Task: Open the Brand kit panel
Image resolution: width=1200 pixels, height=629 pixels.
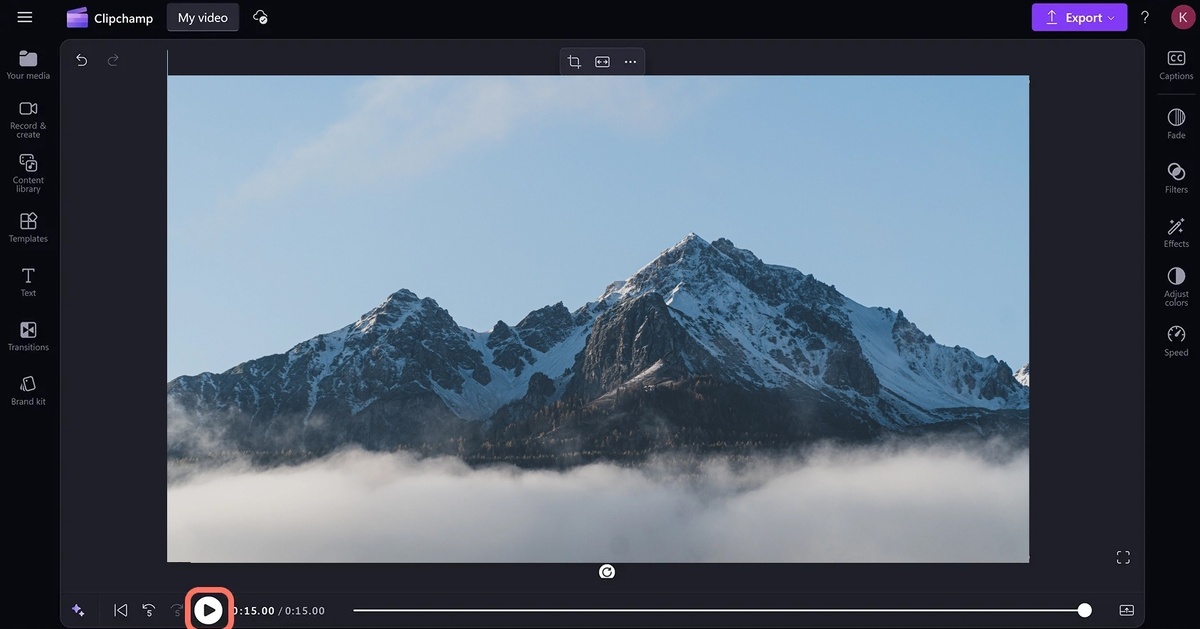Action: [x=28, y=390]
